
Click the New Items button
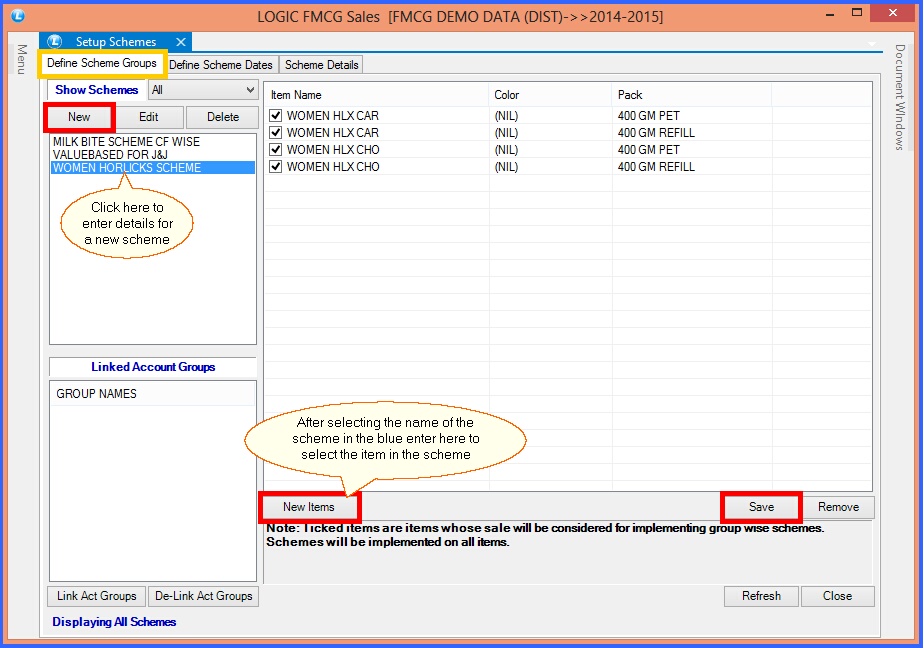click(x=309, y=507)
